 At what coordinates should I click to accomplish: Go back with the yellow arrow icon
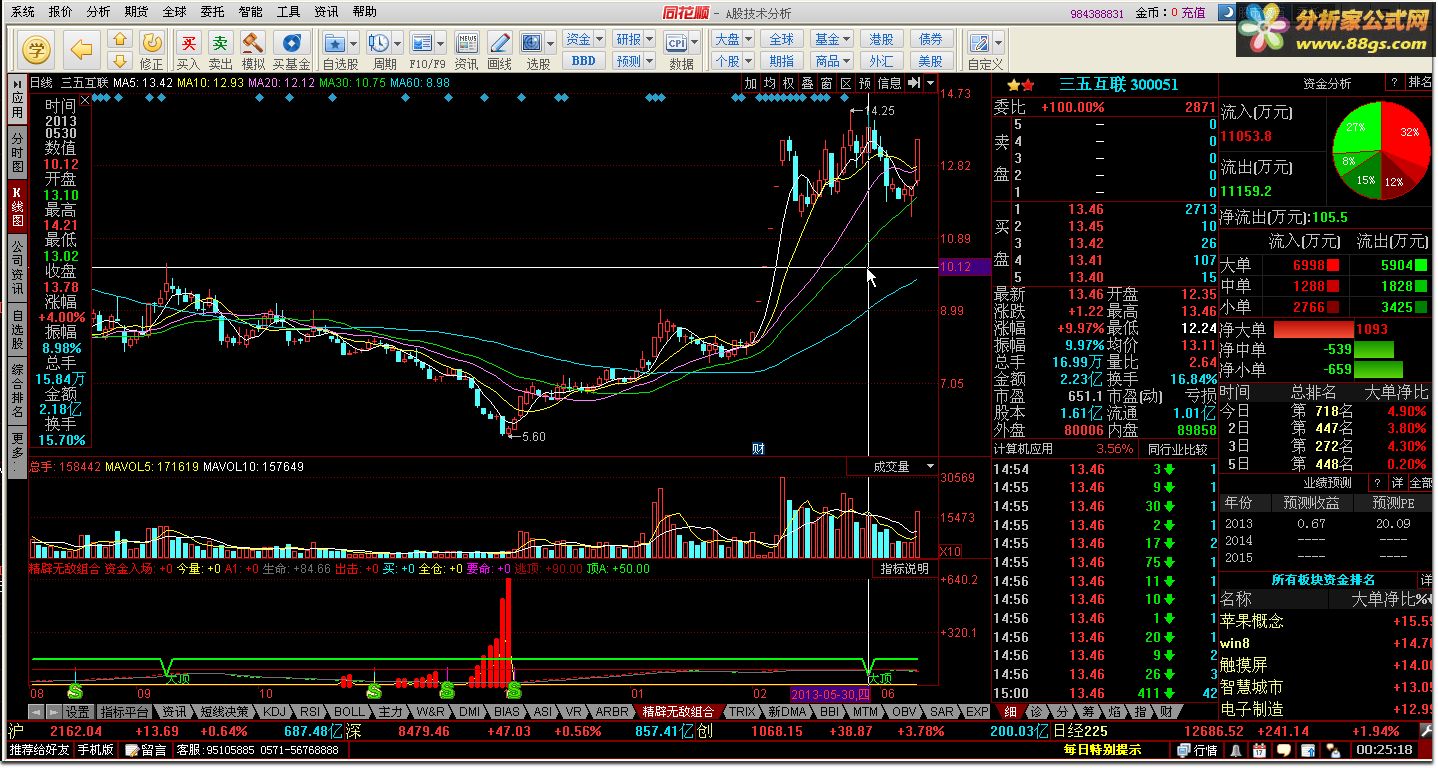81,48
